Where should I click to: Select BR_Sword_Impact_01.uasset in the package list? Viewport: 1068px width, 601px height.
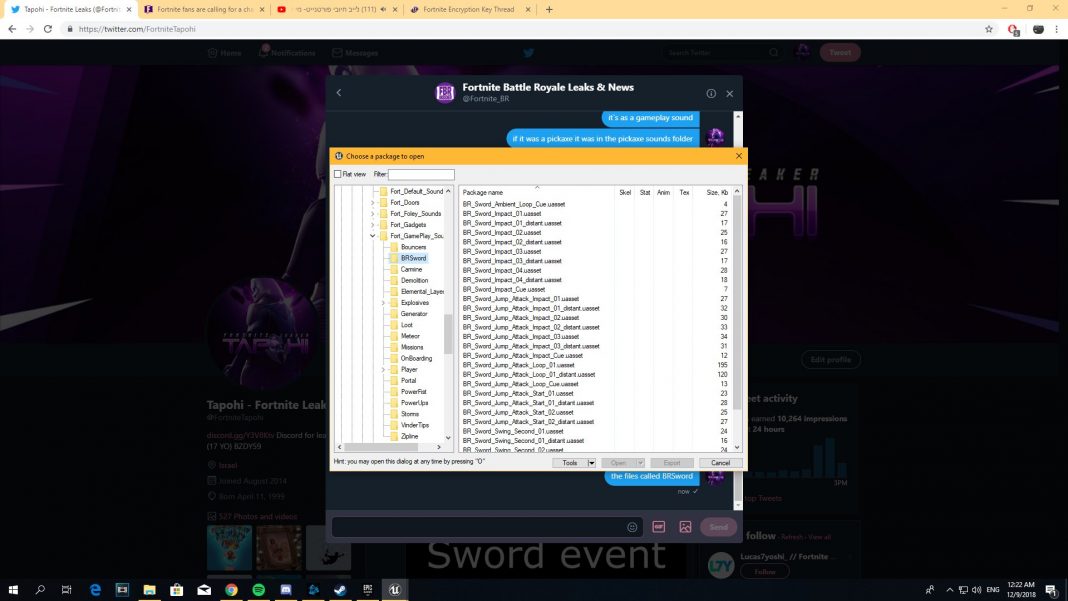pos(502,213)
